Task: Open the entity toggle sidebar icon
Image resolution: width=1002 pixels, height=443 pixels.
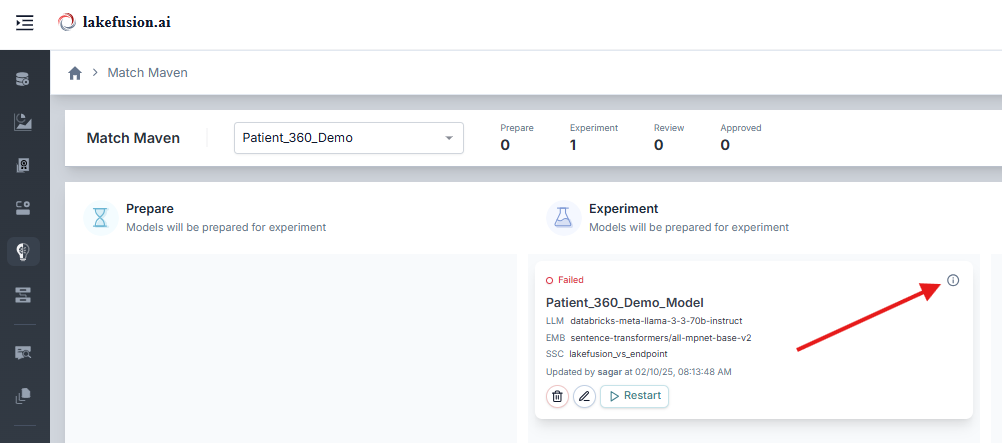Action: [23, 208]
